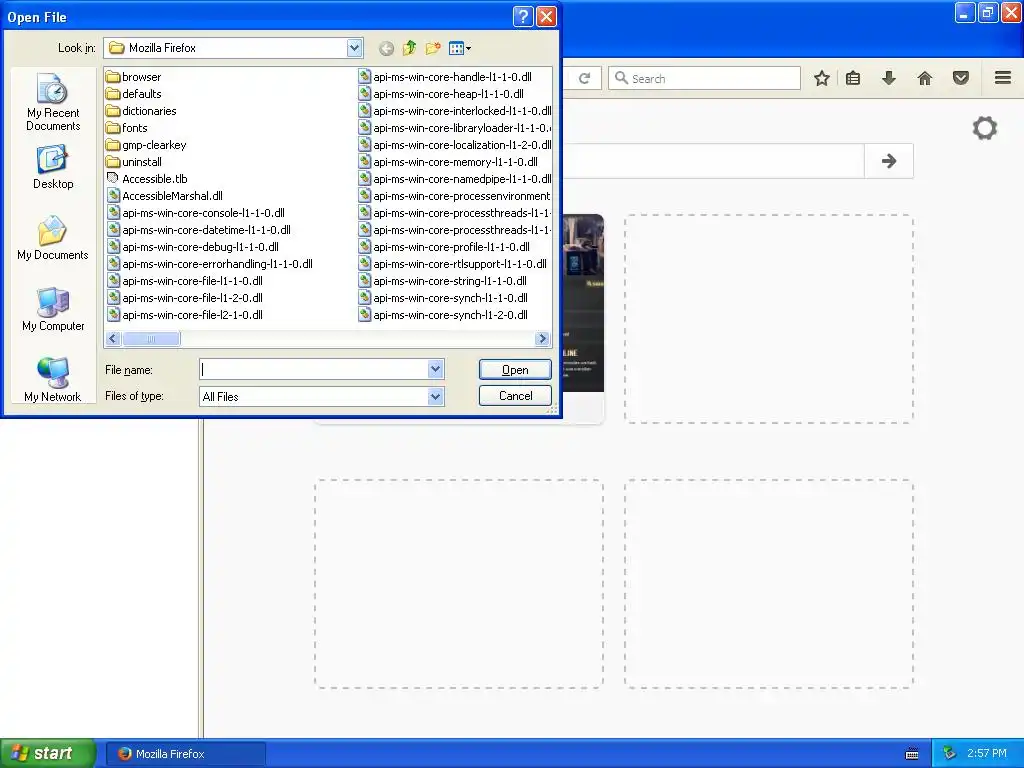Cancel the Open File dialog

point(515,396)
